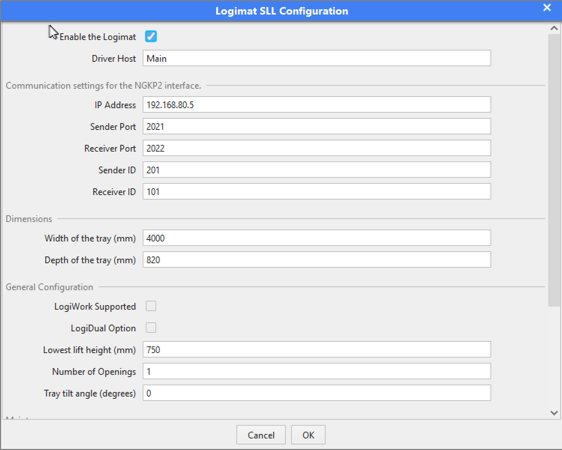Click the LogiDual Option label
Screen dimensions: 562x450
coord(103,328)
